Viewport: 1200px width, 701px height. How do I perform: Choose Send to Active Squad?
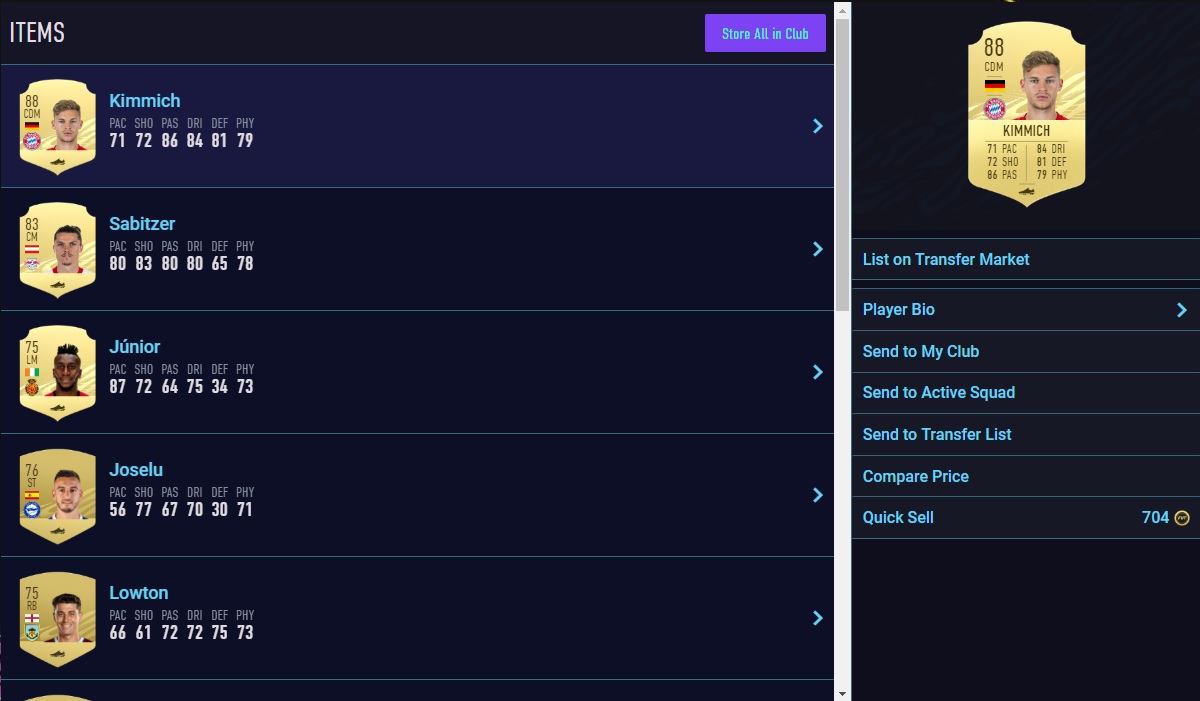coord(1026,393)
